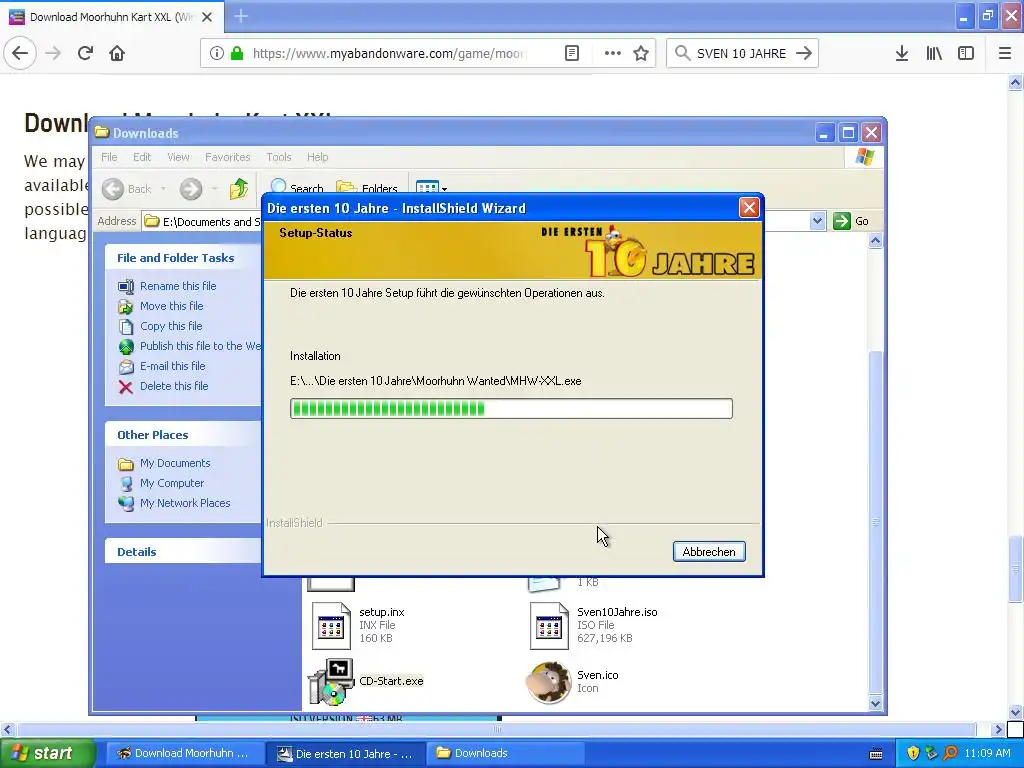Viewport: 1024px width, 768px height.
Task: Open Edit menu in Downloads window
Action: tap(142, 157)
